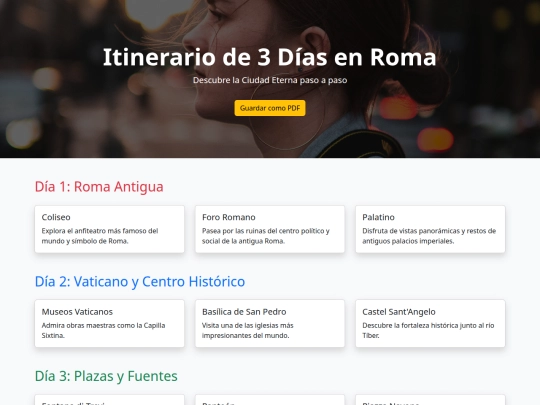The width and height of the screenshot is (540, 405).
Task: Open the Palatino card title
Action: pyautogui.click(x=378, y=217)
